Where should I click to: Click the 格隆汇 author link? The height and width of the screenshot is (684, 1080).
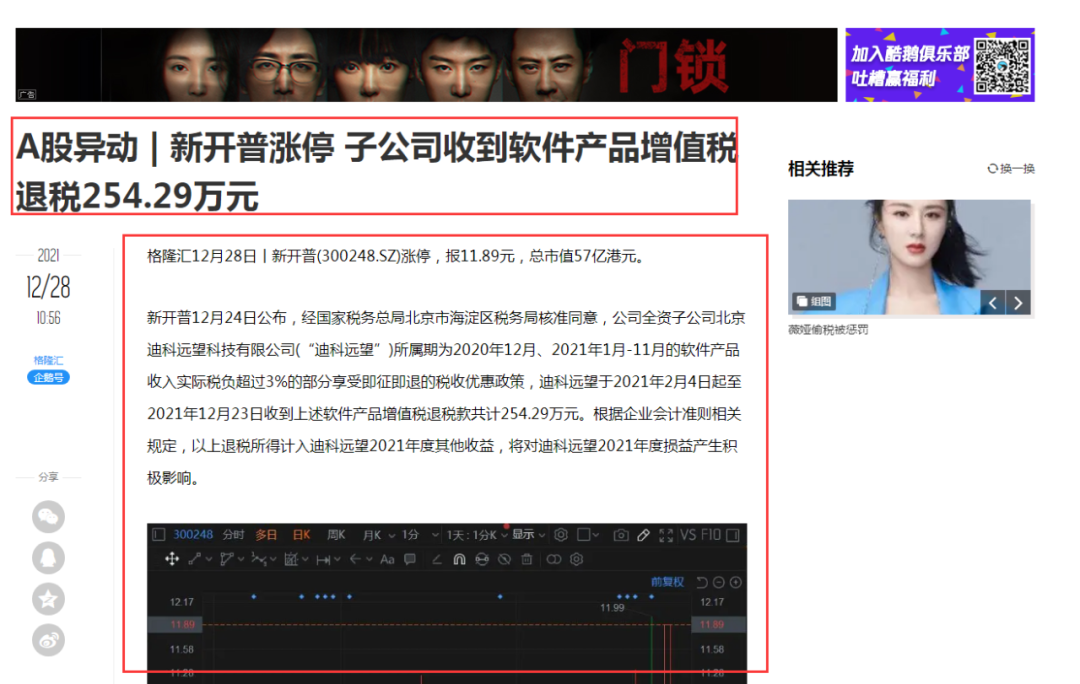(48, 360)
